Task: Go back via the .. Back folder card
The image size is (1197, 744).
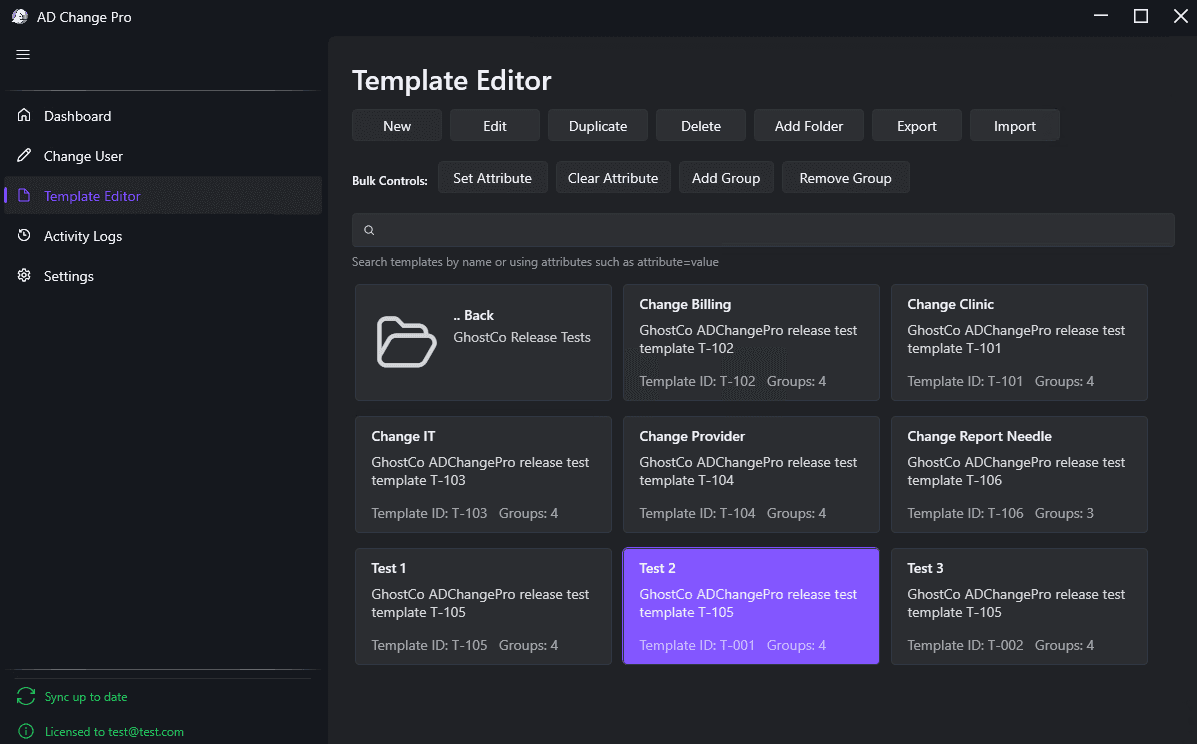Action: (483, 342)
